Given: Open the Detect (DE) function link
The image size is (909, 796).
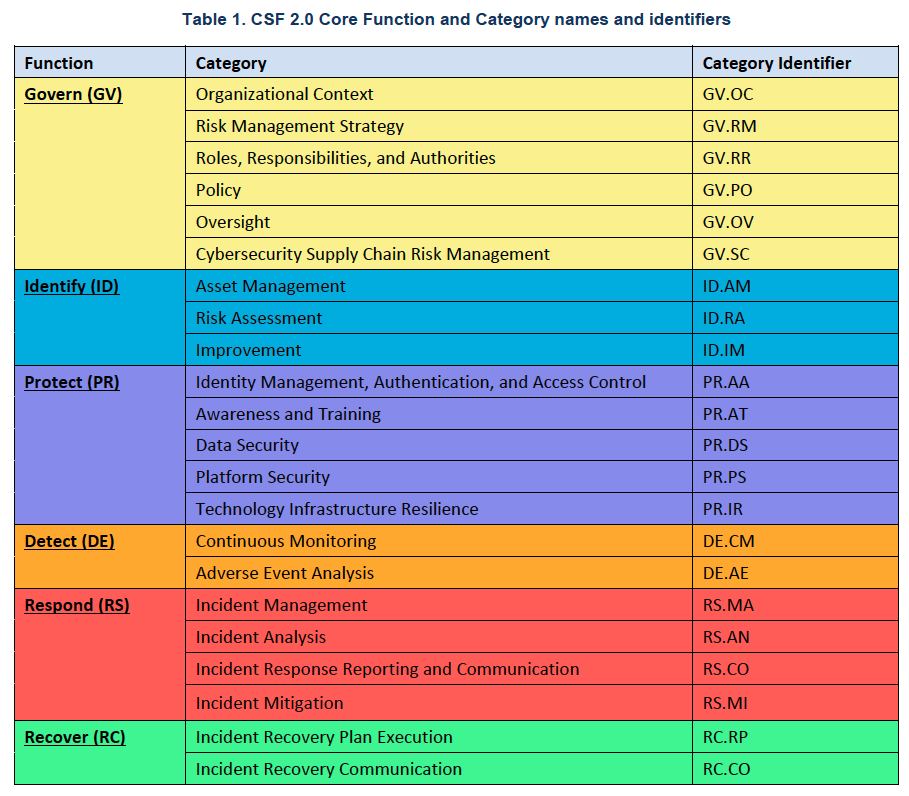Looking at the screenshot, I should click(70, 541).
